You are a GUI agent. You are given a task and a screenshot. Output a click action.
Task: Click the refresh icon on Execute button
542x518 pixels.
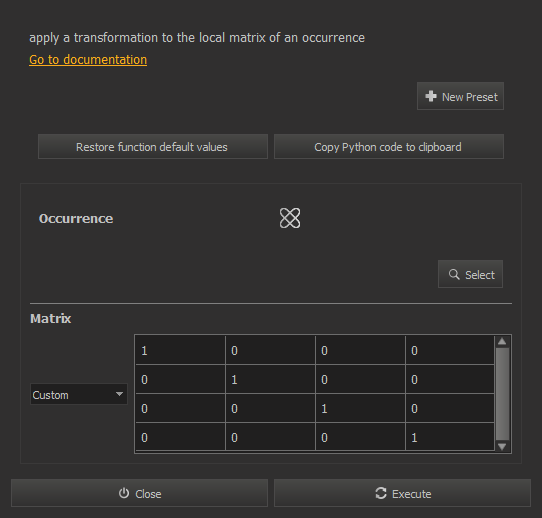pyautogui.click(x=381, y=493)
